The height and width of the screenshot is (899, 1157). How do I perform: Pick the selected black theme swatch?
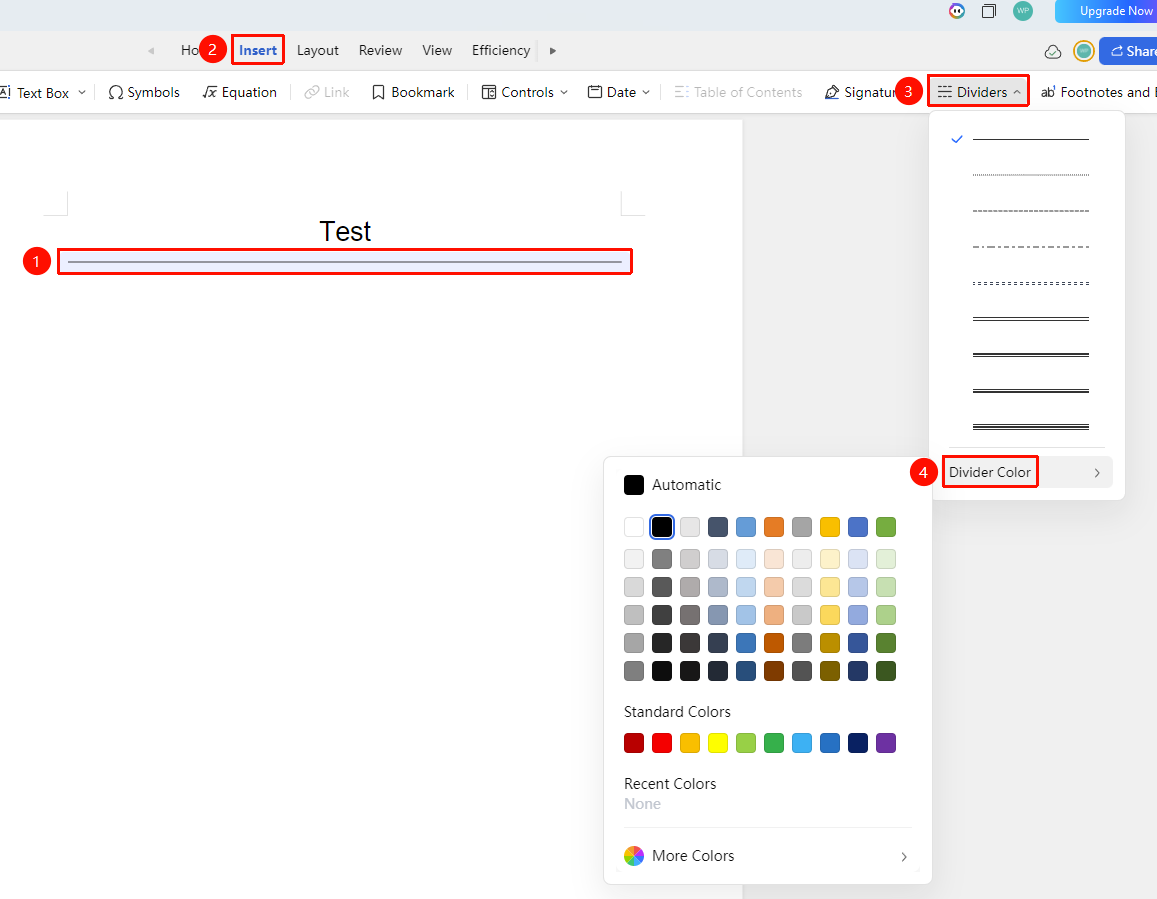coord(662,527)
